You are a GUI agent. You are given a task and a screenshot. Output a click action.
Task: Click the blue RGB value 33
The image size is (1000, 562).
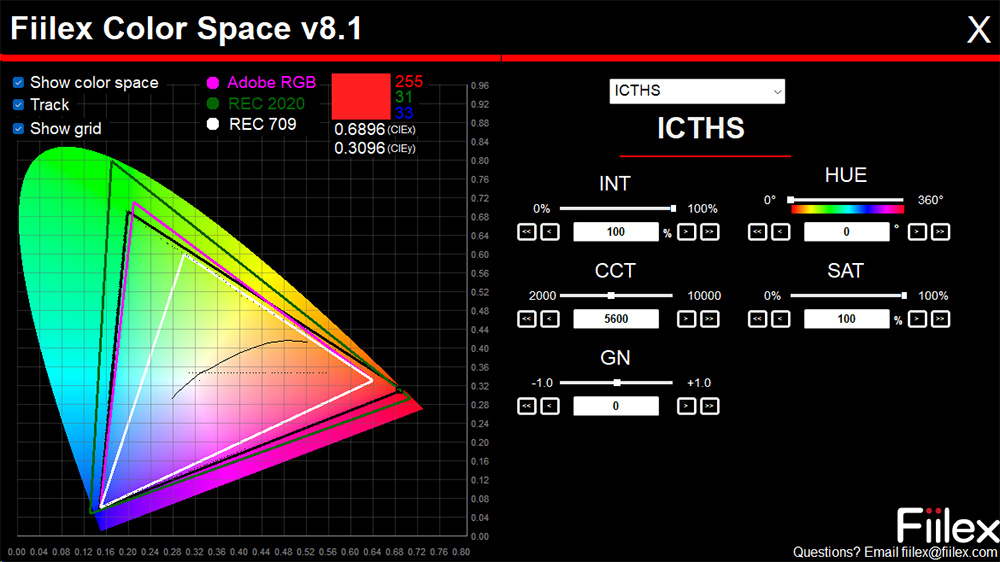tap(404, 113)
